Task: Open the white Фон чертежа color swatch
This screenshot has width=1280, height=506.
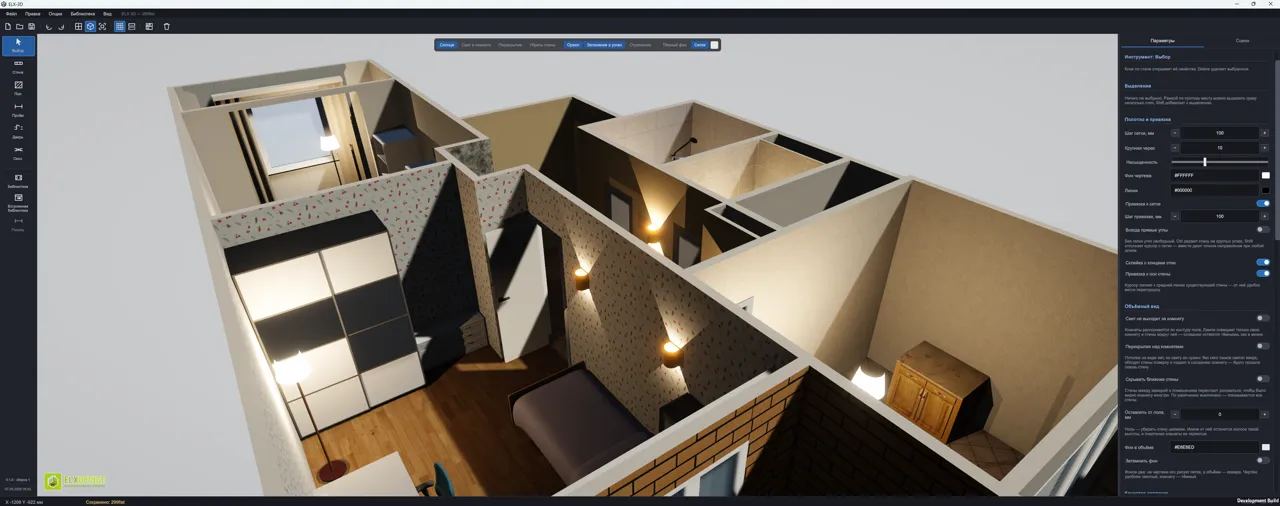Action: (1265, 175)
